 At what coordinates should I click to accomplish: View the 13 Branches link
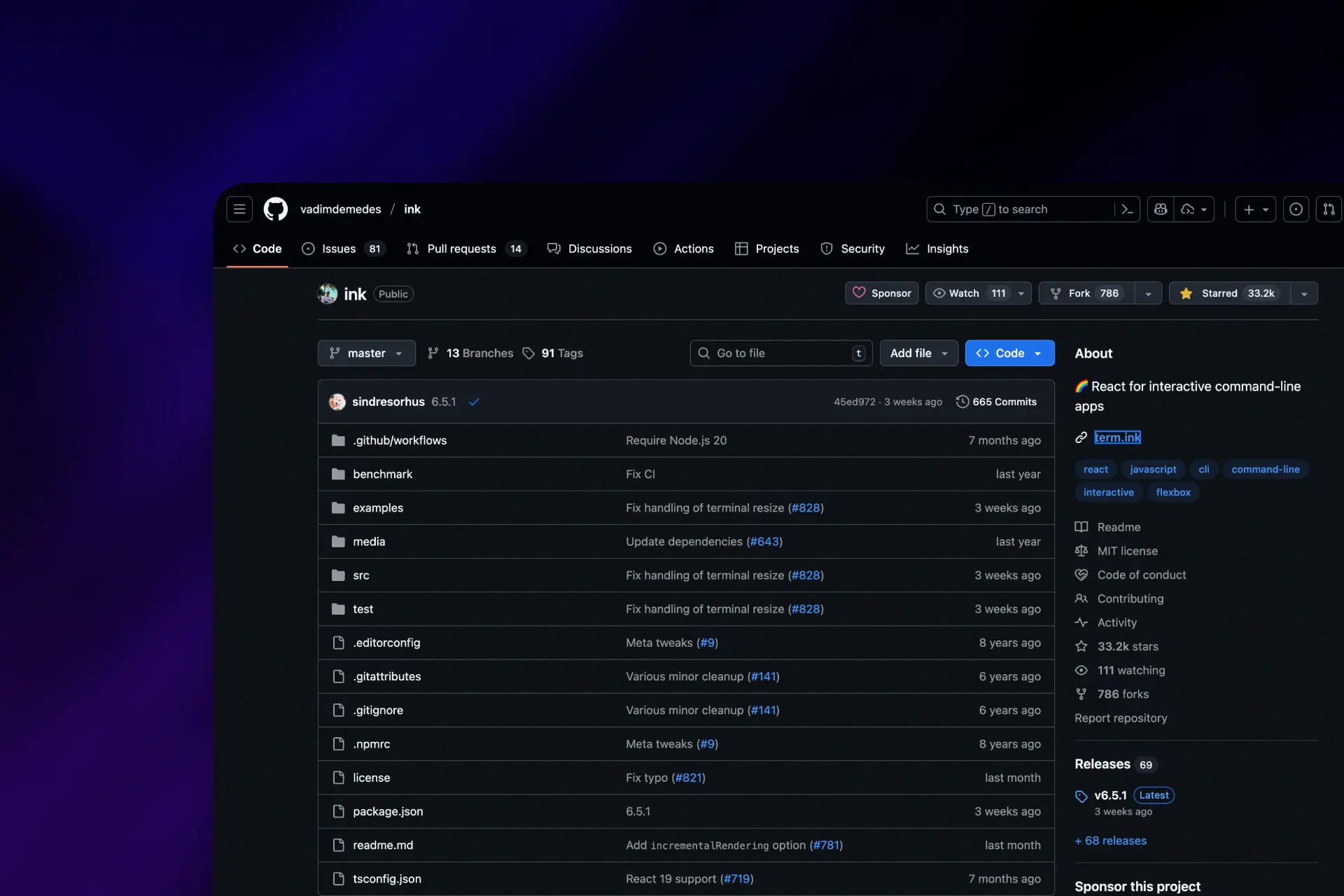[470, 353]
